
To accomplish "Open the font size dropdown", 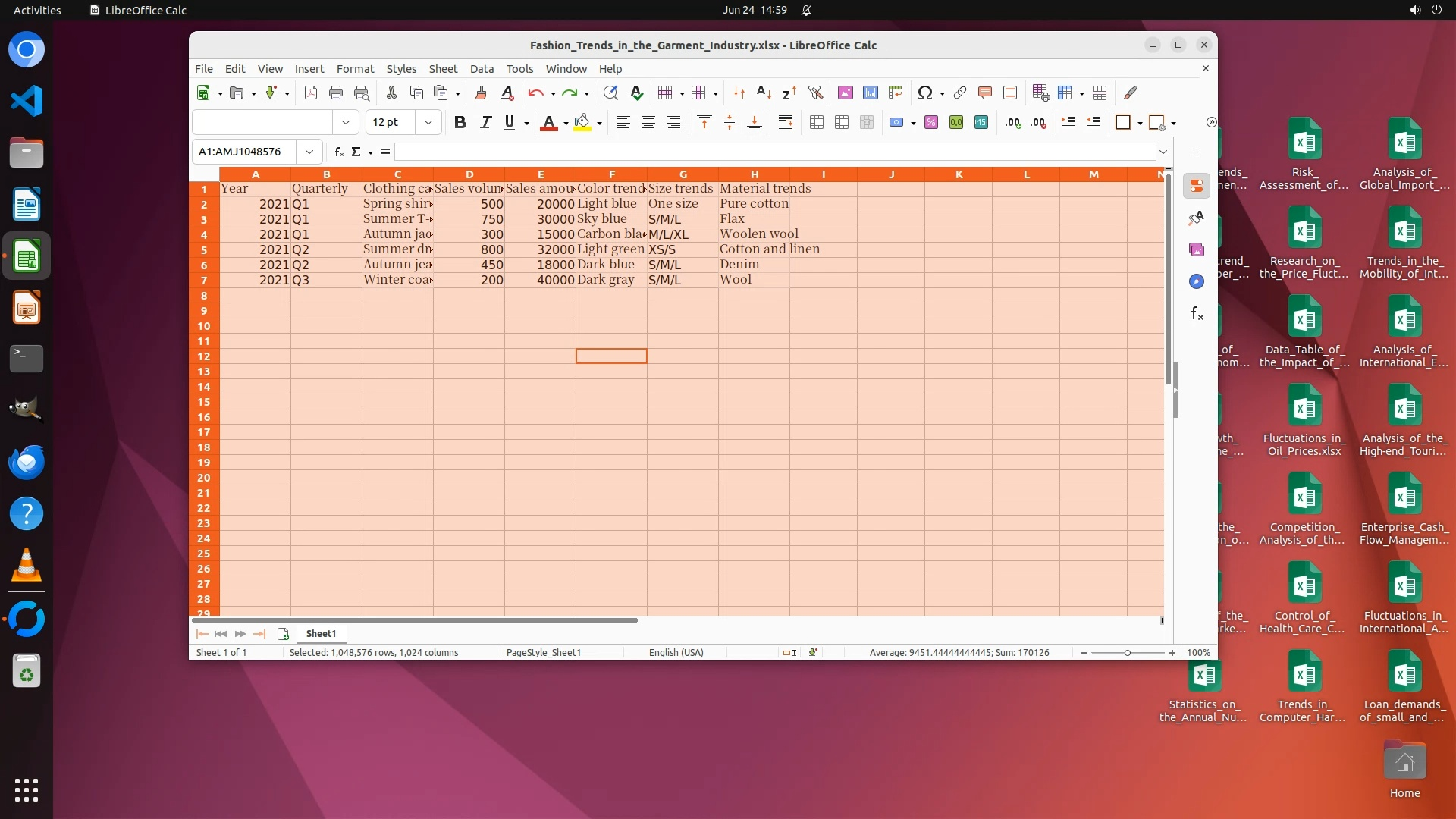I will 428,122.
